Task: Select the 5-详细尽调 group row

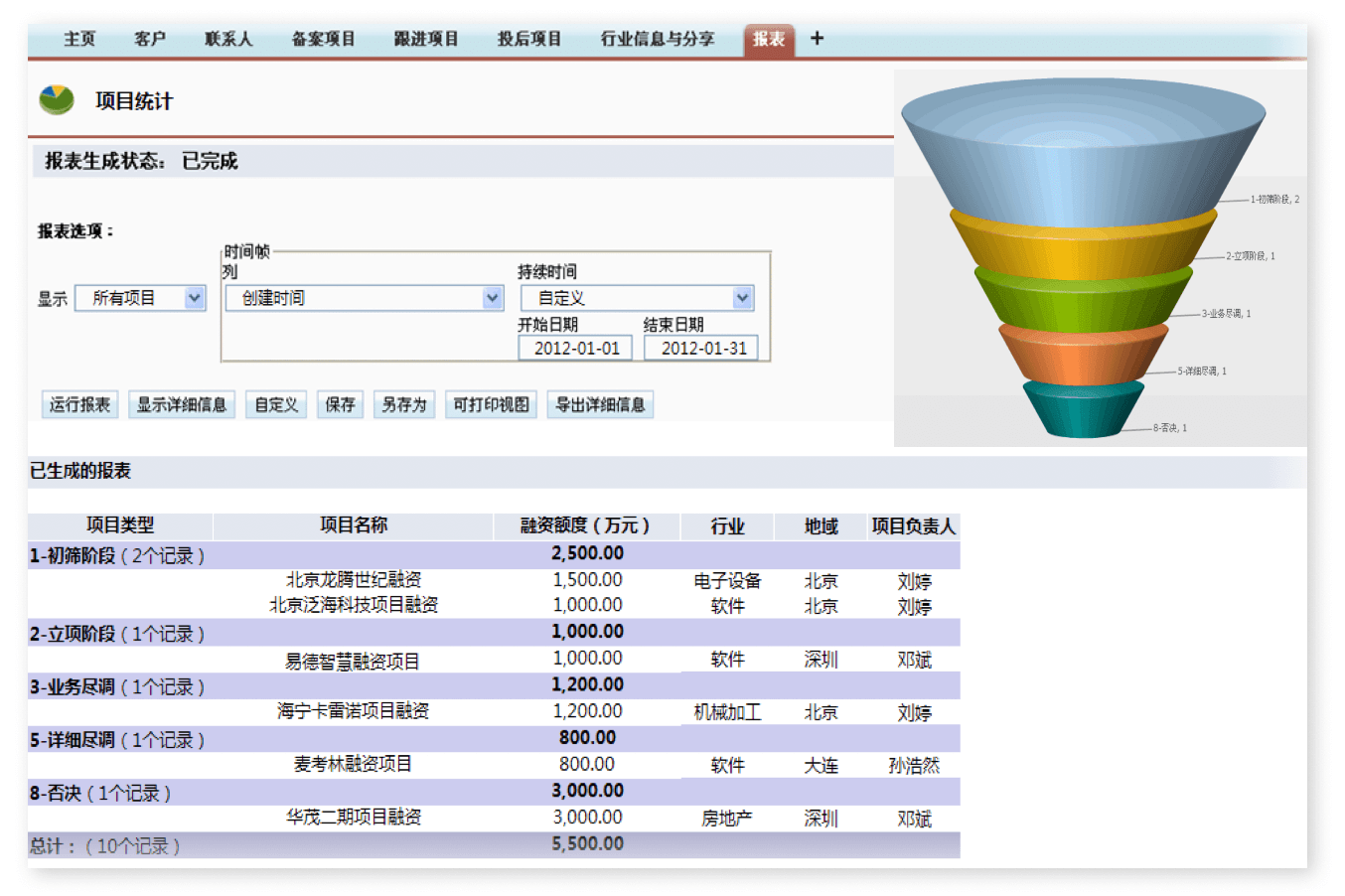Action: pos(494,739)
